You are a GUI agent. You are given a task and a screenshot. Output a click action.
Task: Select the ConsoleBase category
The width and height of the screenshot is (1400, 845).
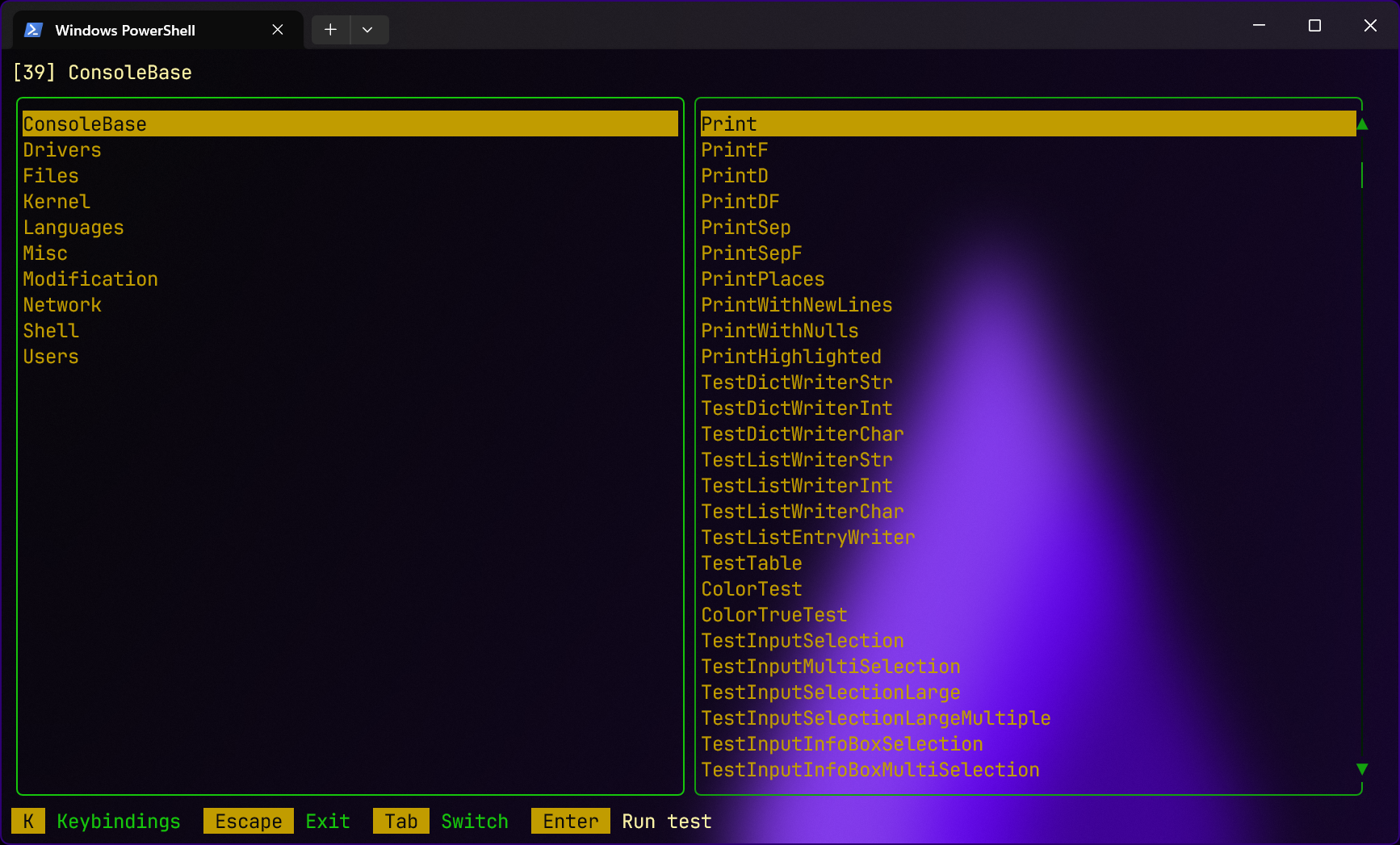point(350,123)
